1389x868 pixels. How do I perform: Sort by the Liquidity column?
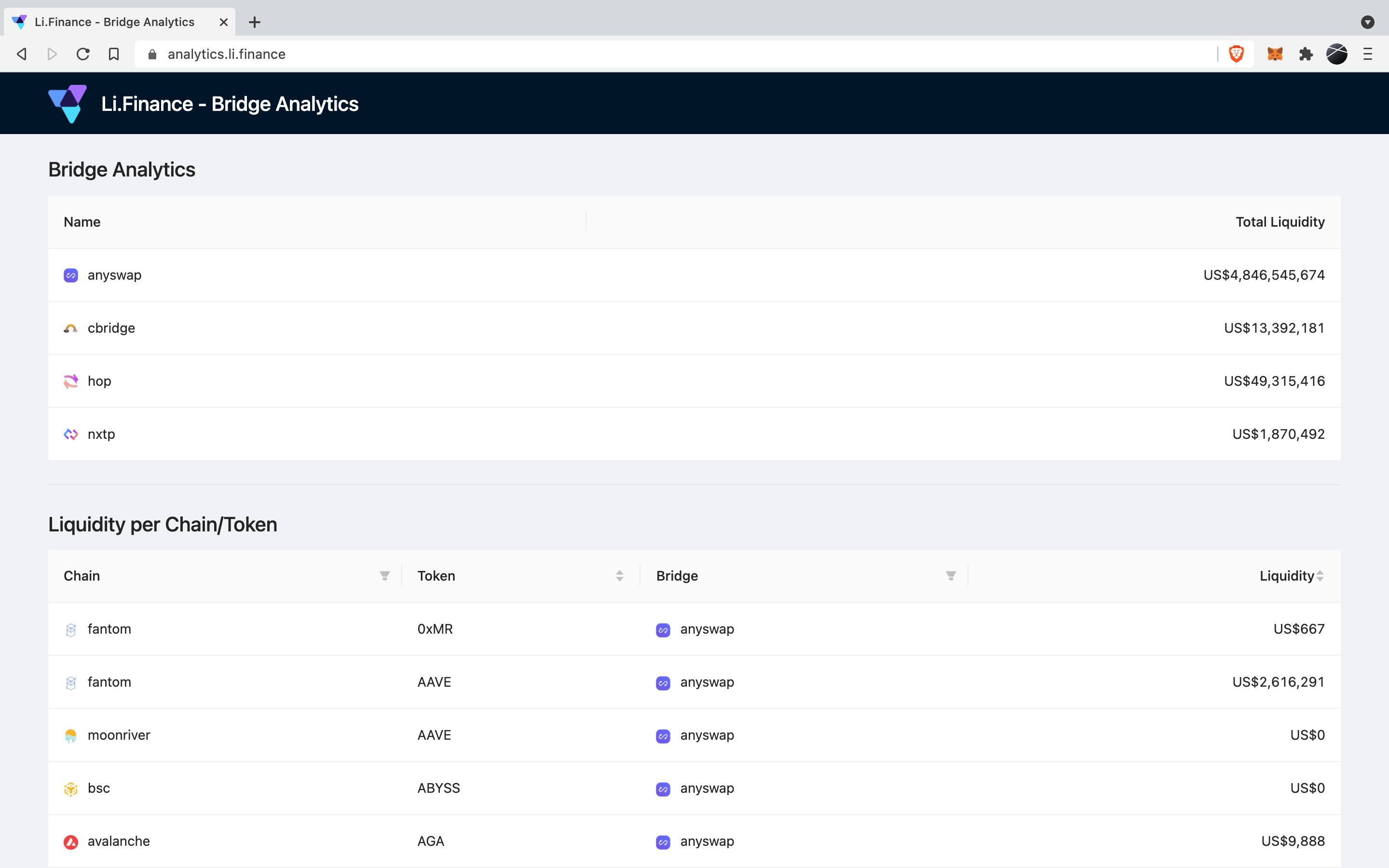1320,576
